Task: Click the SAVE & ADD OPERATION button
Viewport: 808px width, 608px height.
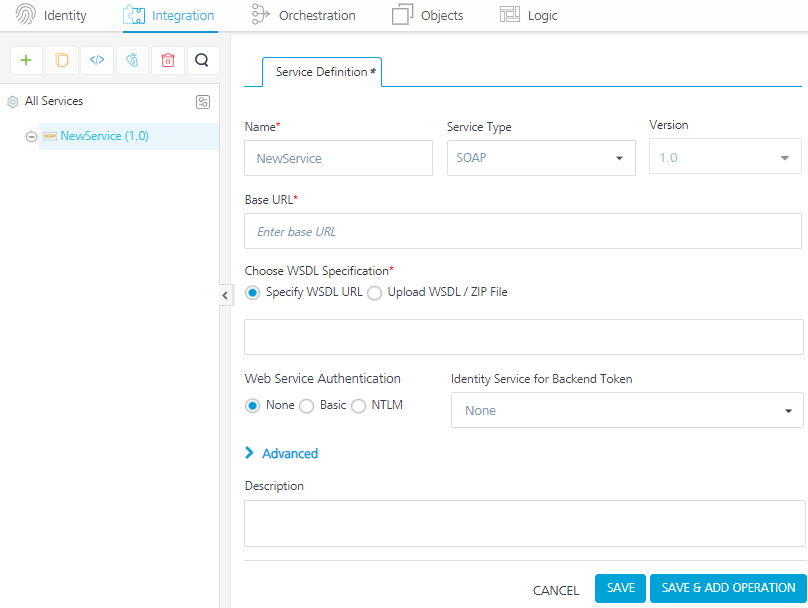Action: point(727,589)
